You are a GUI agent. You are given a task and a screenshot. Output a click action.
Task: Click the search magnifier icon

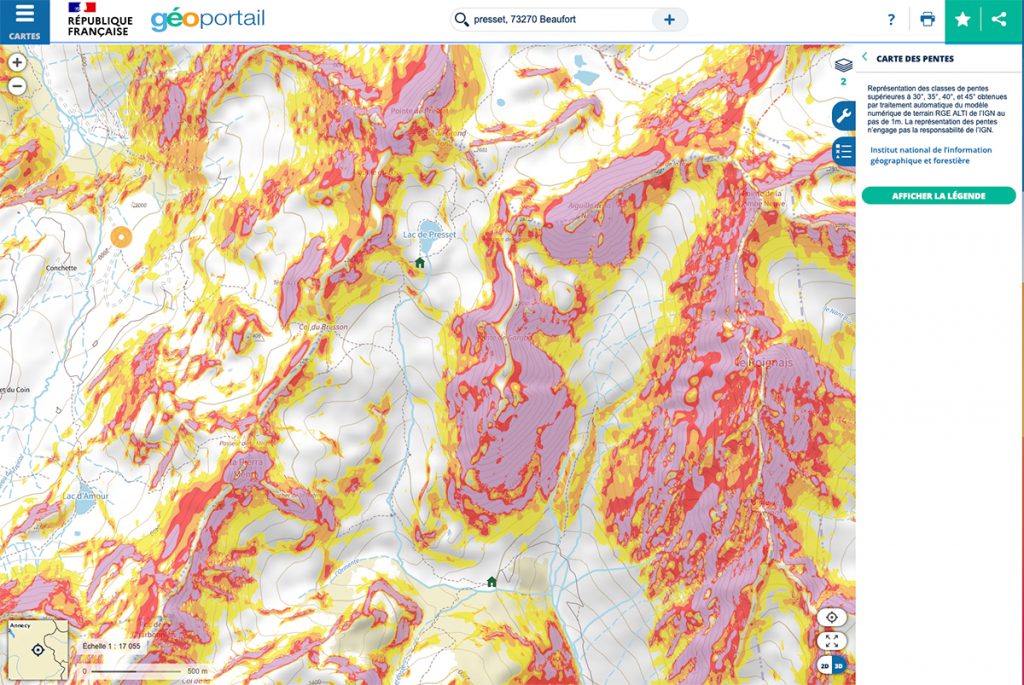(462, 20)
